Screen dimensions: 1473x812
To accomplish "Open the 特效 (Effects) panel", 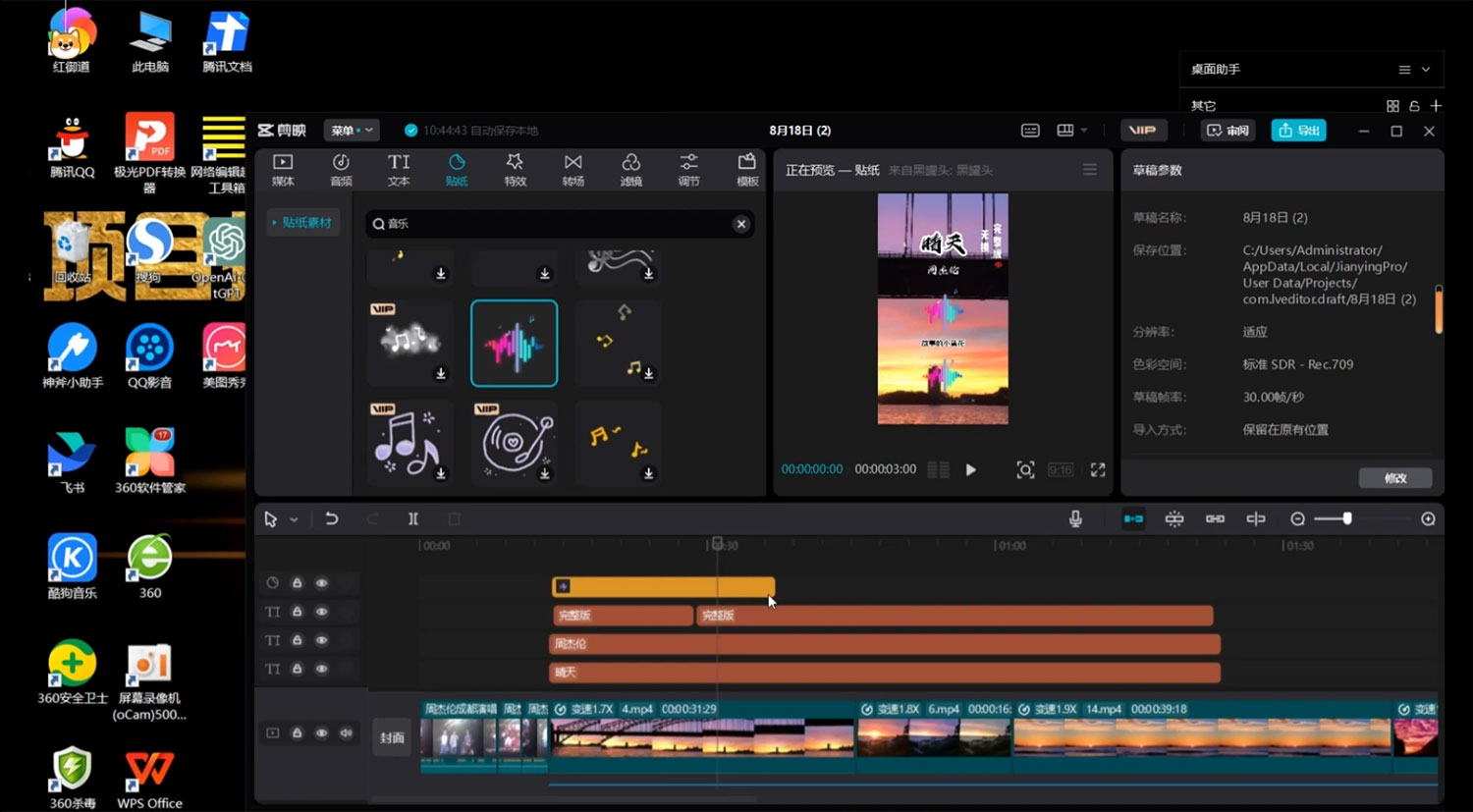I will pos(515,168).
